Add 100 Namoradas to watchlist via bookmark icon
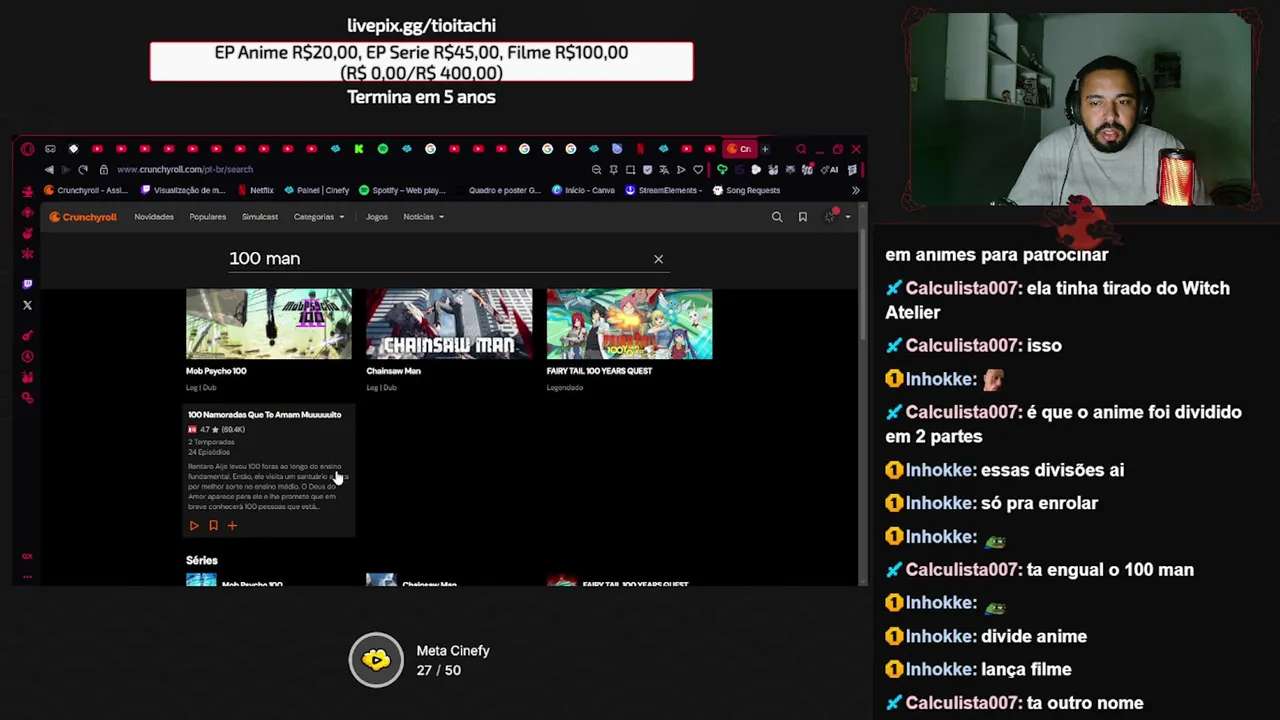The width and height of the screenshot is (1280, 720). [213, 525]
